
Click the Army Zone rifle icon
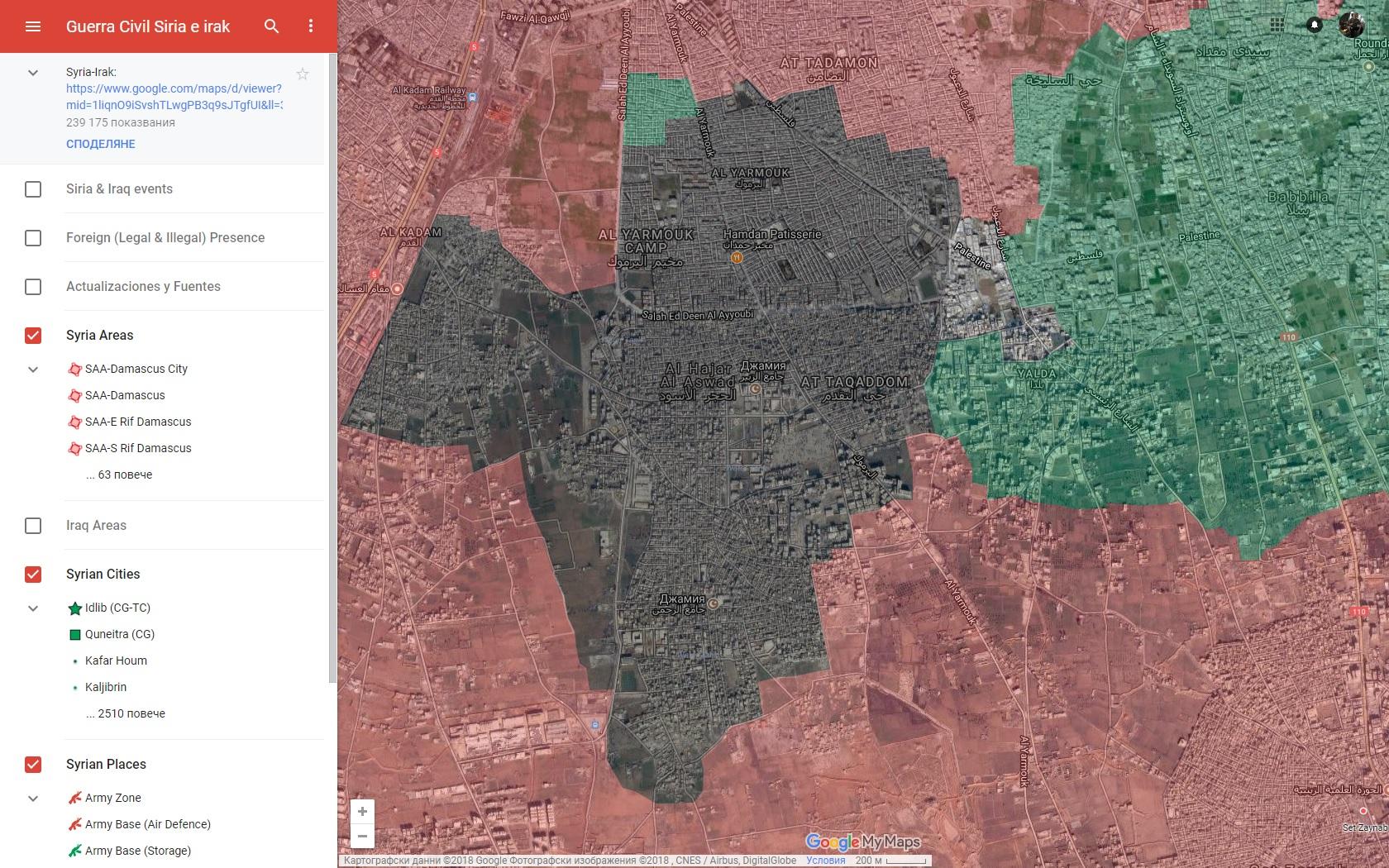click(74, 798)
